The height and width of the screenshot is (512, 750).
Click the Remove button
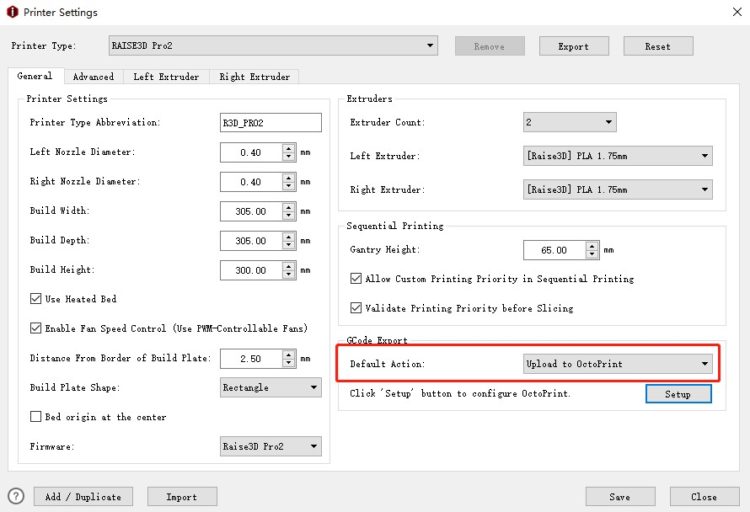(x=489, y=46)
